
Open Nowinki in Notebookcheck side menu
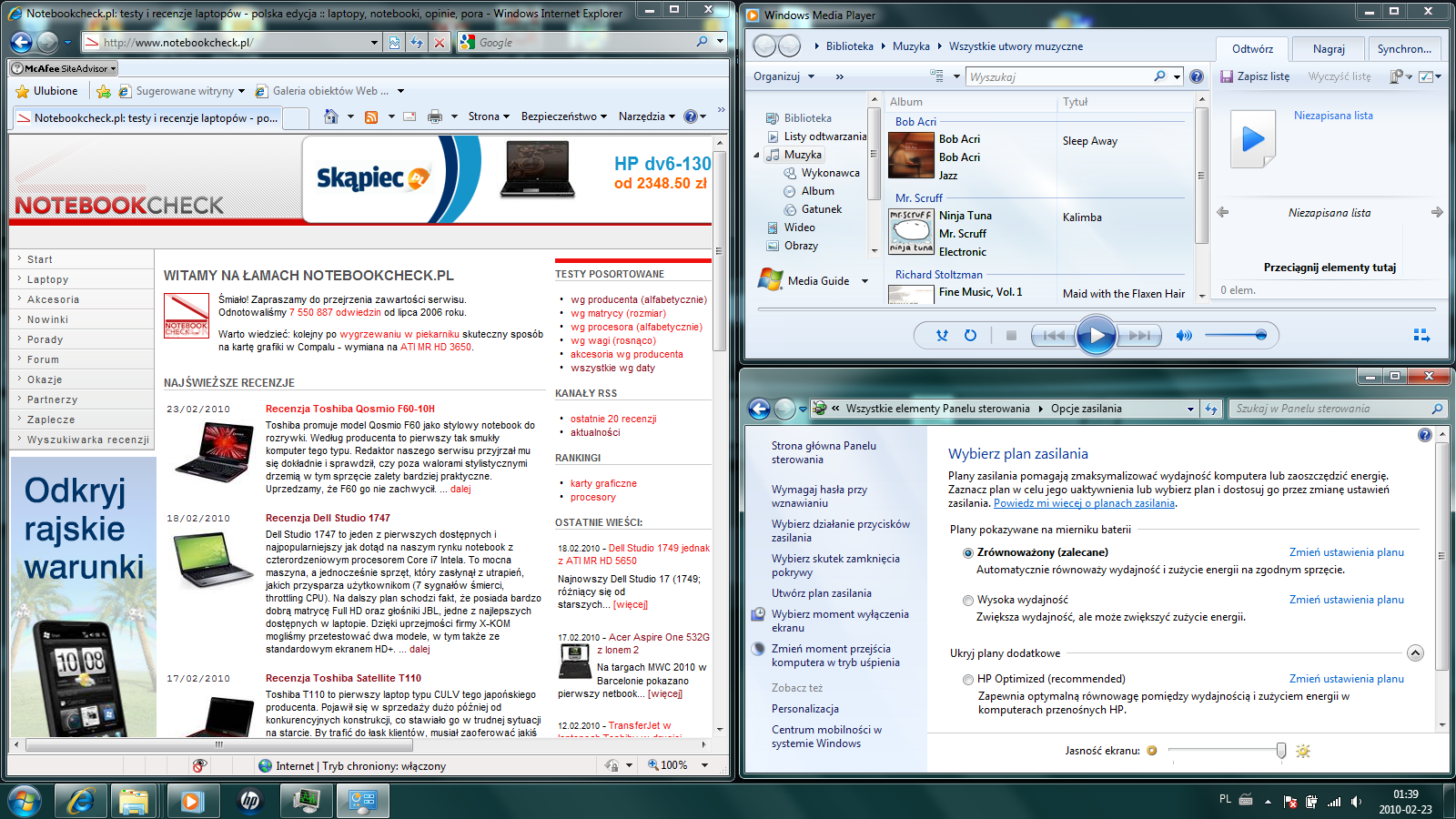[x=47, y=319]
